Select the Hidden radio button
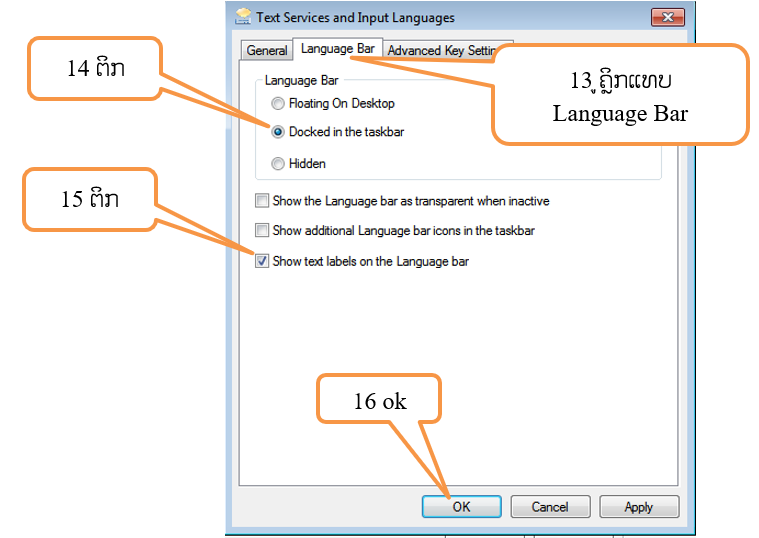 coord(278,163)
